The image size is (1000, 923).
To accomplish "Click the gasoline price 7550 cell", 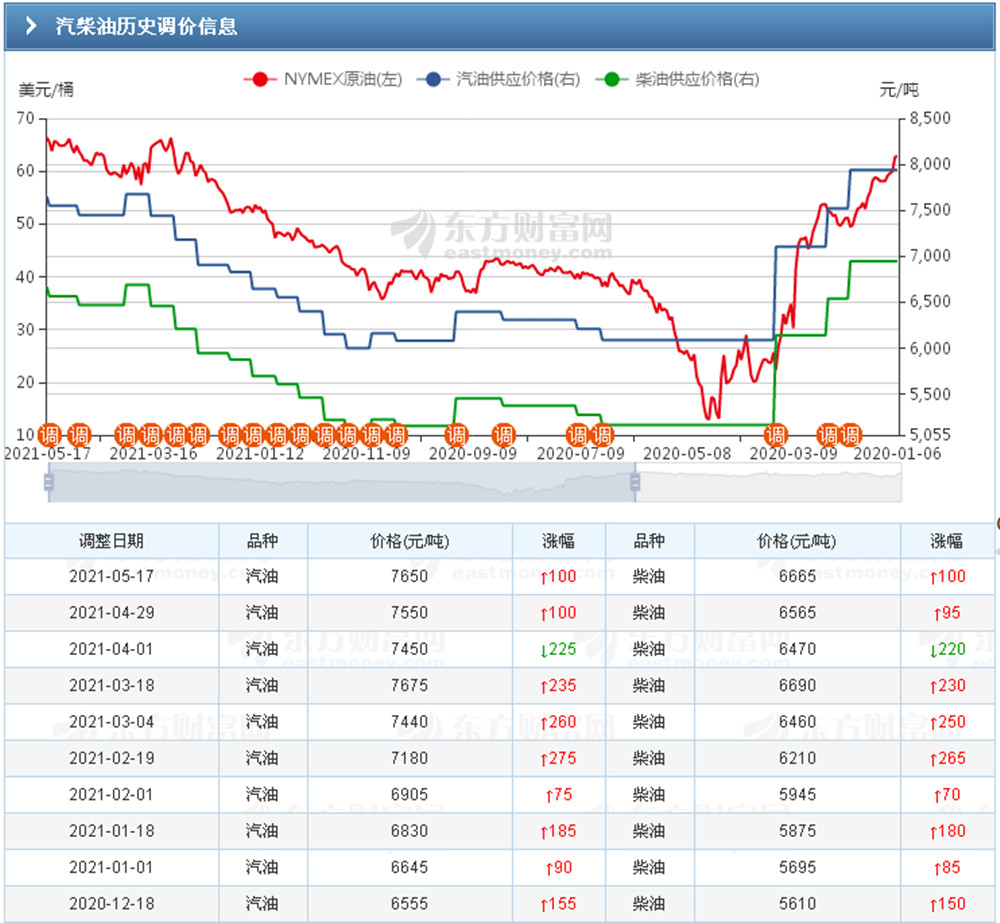I will click(409, 612).
